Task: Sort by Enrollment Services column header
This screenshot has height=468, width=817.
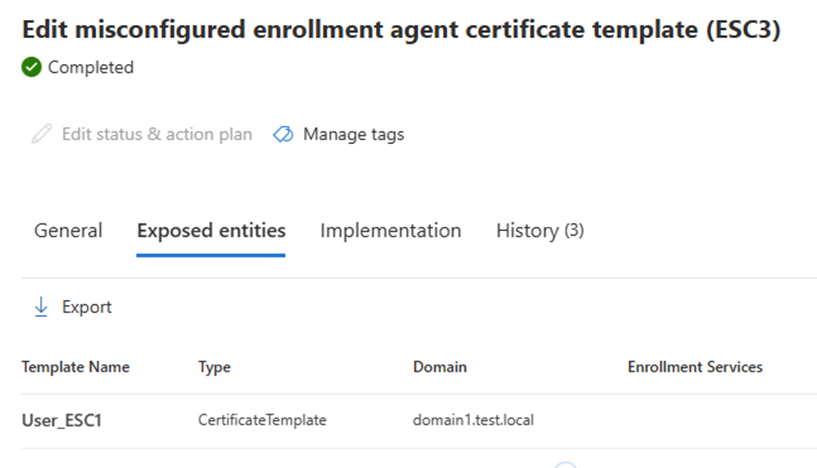Action: click(x=695, y=367)
